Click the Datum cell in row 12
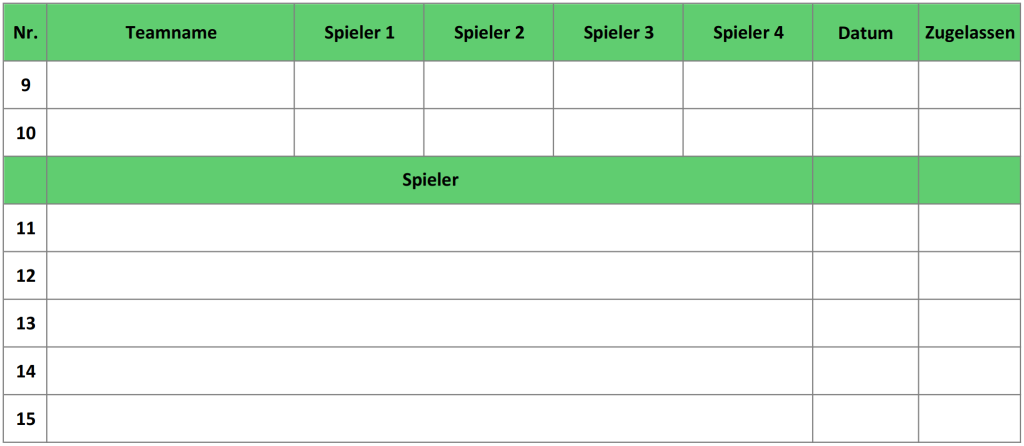Viewport: 1024px width, 446px height. [x=865, y=275]
